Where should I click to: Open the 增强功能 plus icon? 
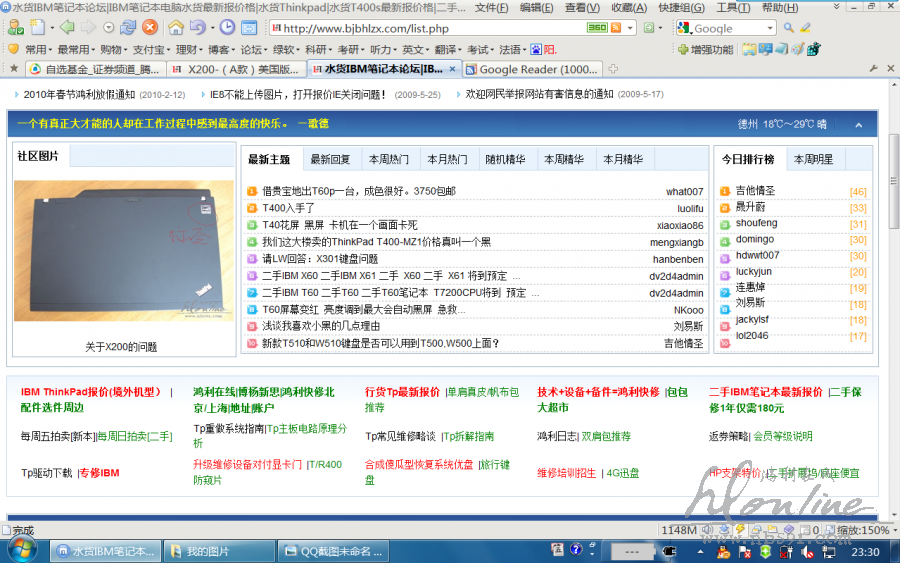tap(683, 49)
